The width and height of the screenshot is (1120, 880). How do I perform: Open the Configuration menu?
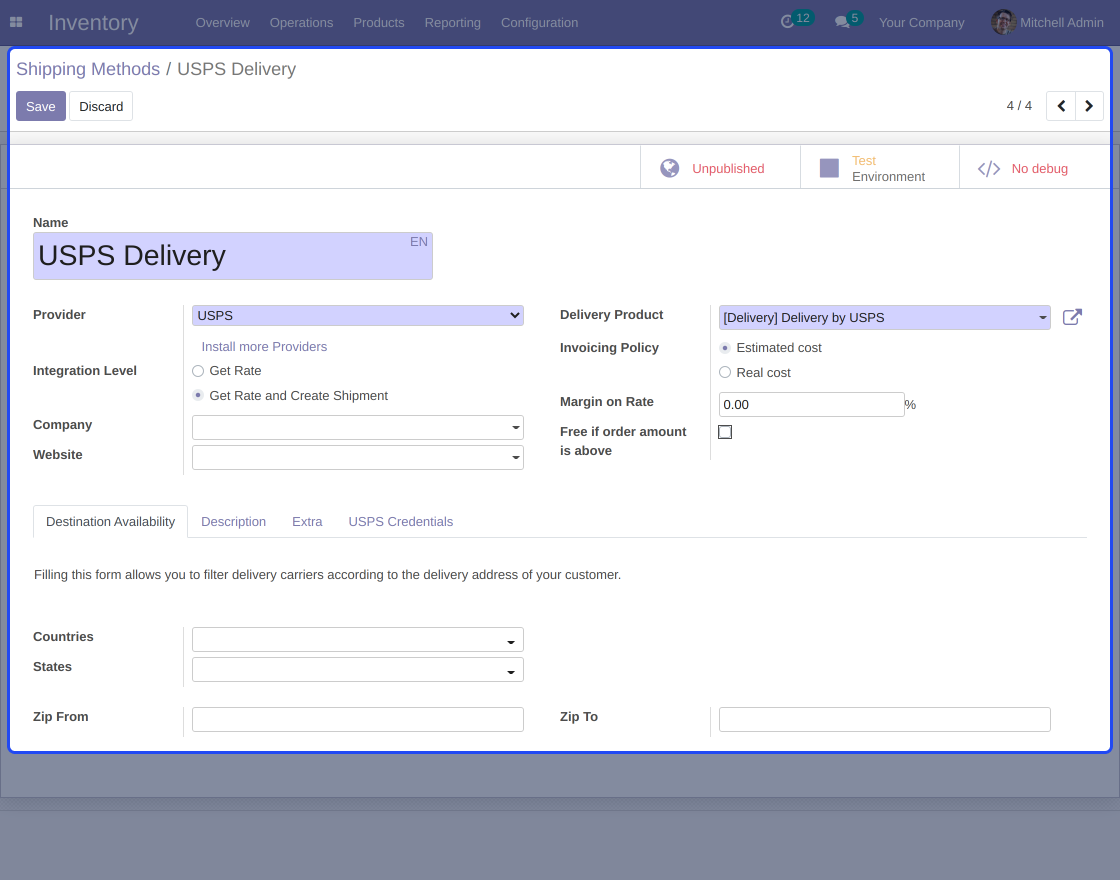[x=539, y=22]
